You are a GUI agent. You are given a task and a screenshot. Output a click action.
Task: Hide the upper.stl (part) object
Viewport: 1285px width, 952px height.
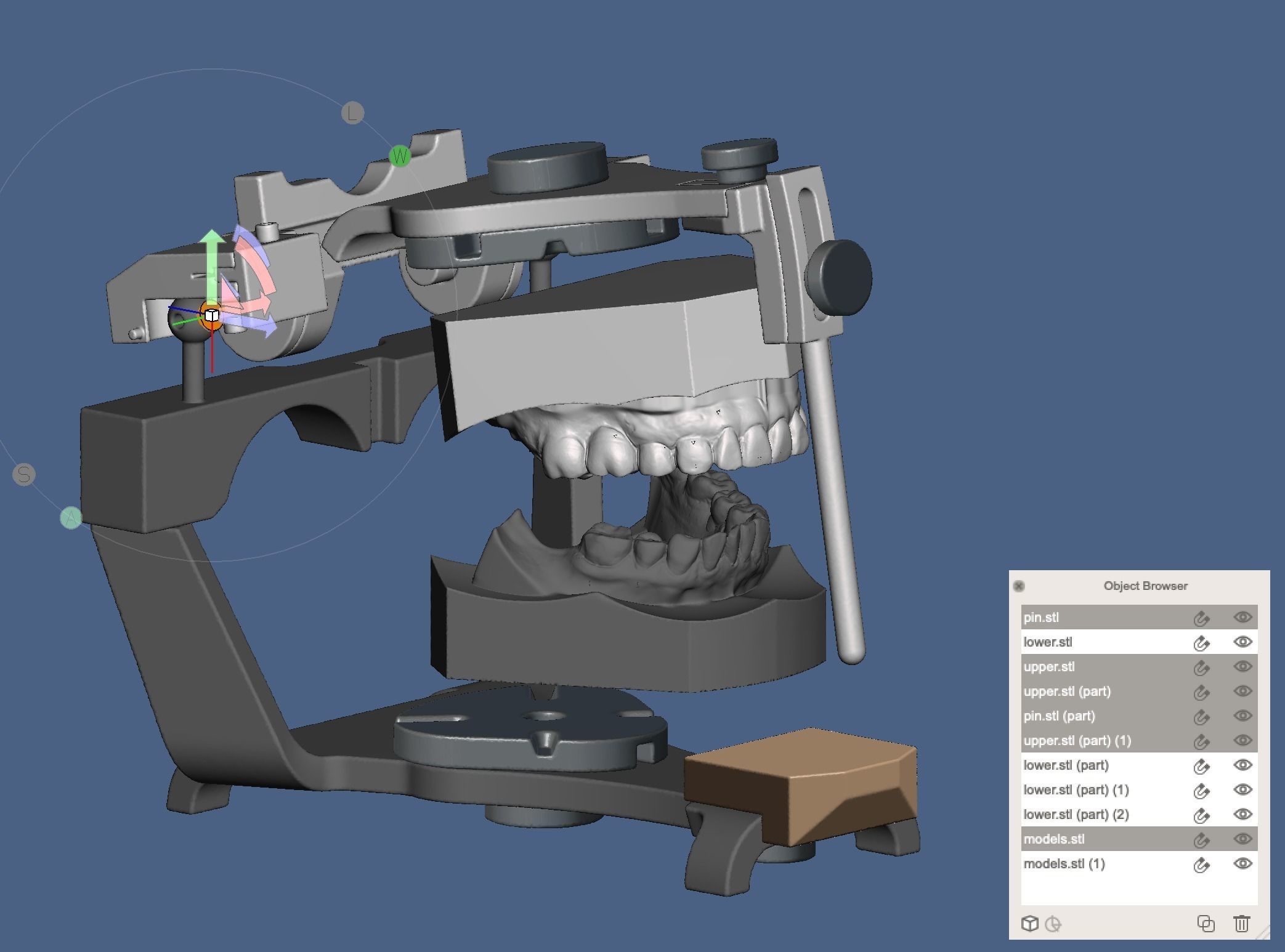coord(1242,691)
